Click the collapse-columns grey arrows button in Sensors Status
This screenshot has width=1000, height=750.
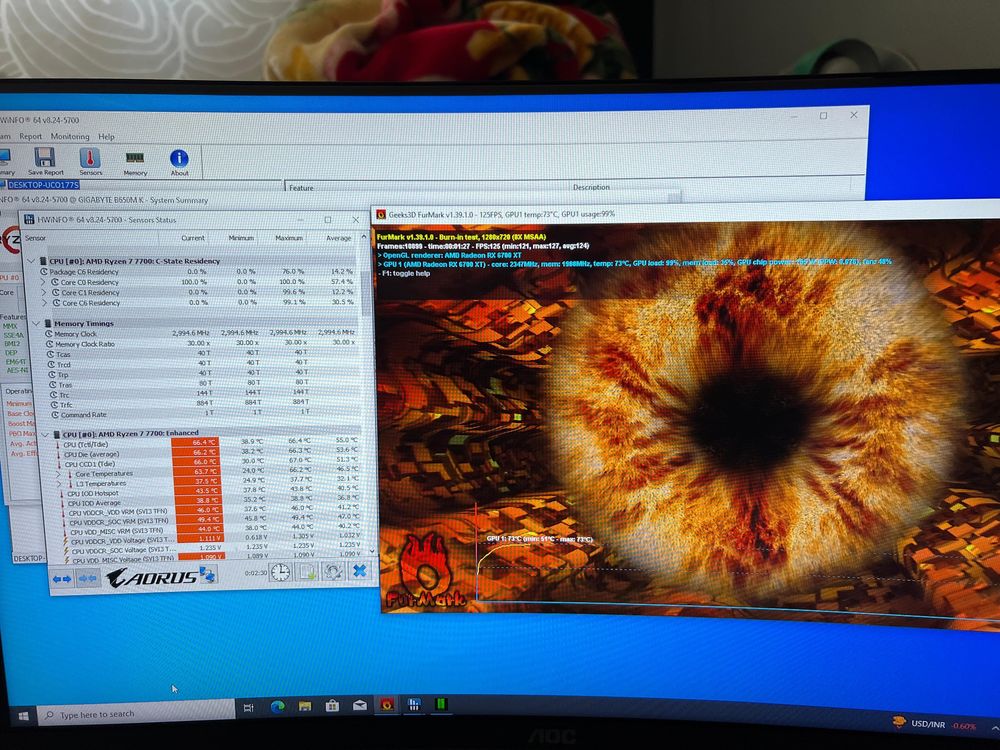tap(87, 578)
